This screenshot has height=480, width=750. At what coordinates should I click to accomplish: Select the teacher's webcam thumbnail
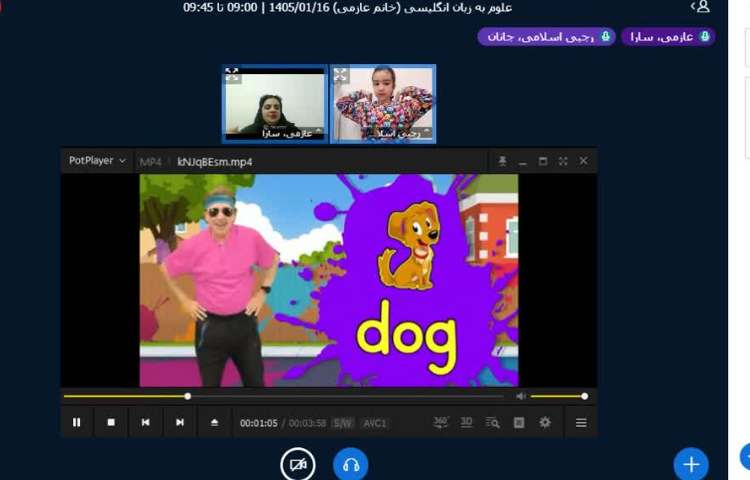(275, 104)
